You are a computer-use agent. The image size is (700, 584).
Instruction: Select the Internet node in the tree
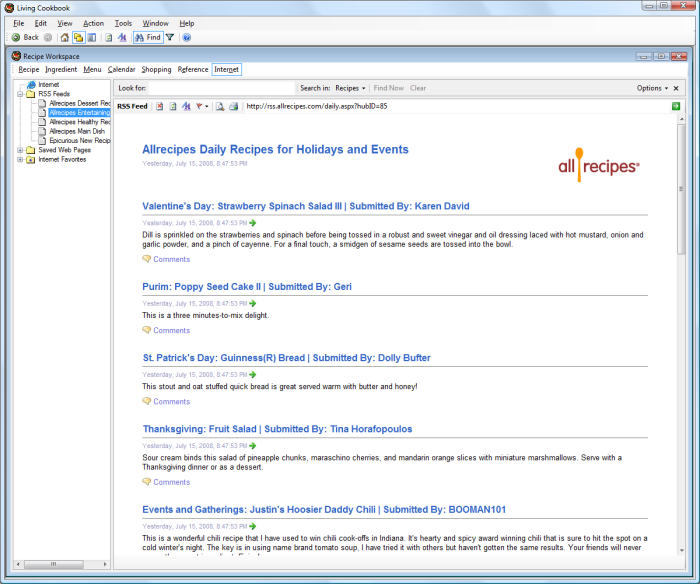[49, 84]
